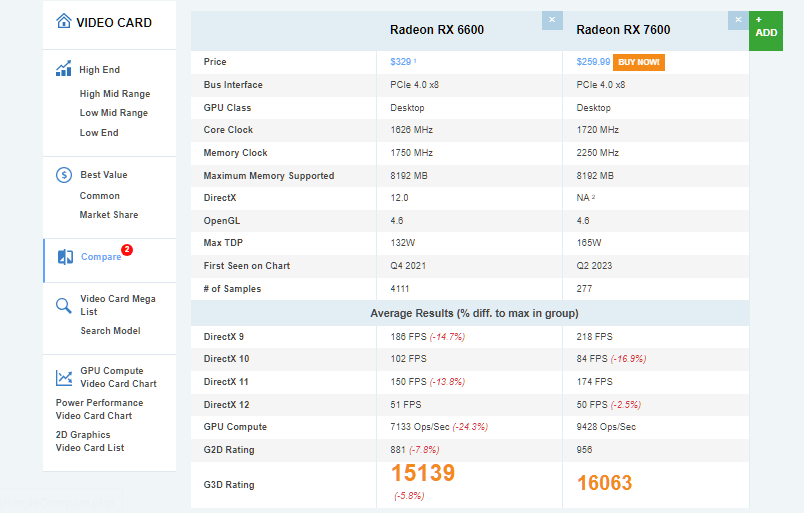Click the 218 FPS DirectX 9 value
Image resolution: width=804 pixels, height=513 pixels.
tap(594, 337)
